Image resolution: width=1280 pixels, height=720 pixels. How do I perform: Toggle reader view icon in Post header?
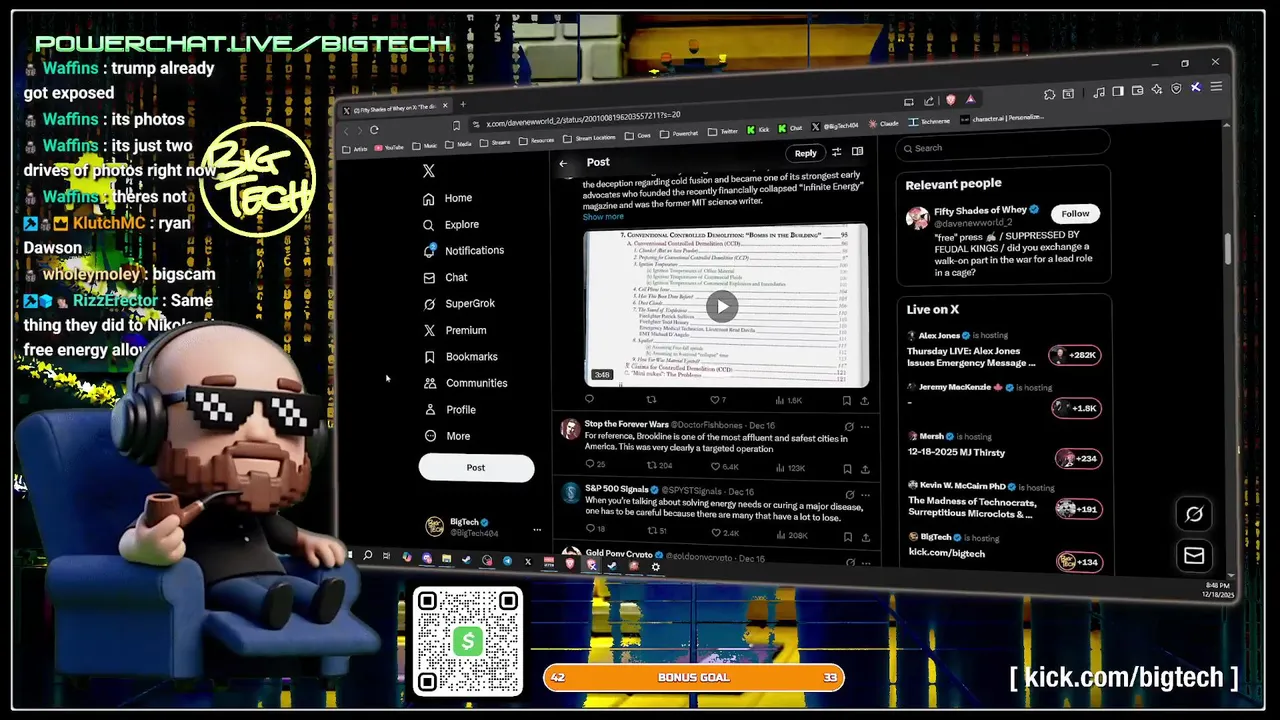[857, 152]
